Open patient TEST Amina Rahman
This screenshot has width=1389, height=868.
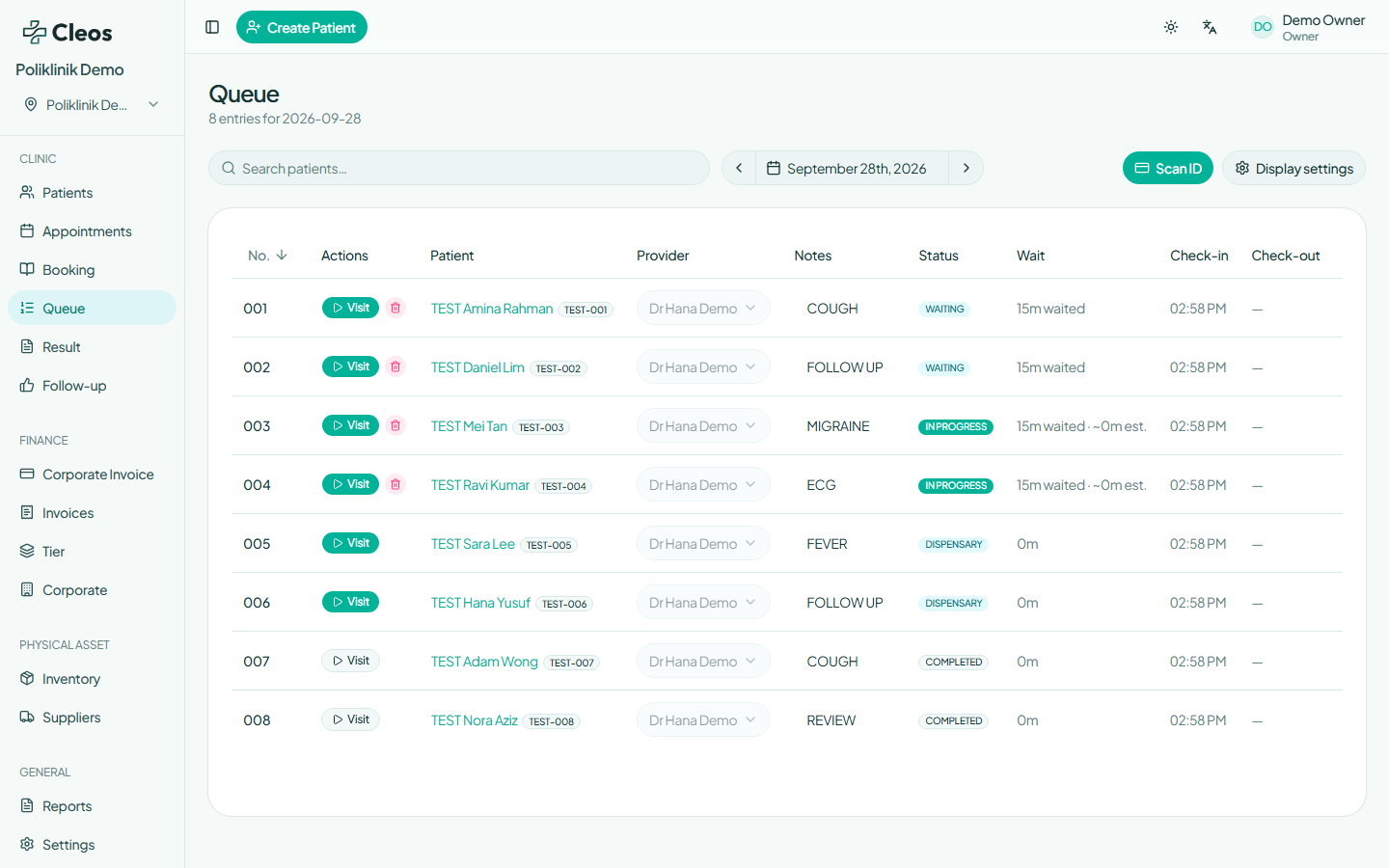click(x=492, y=309)
